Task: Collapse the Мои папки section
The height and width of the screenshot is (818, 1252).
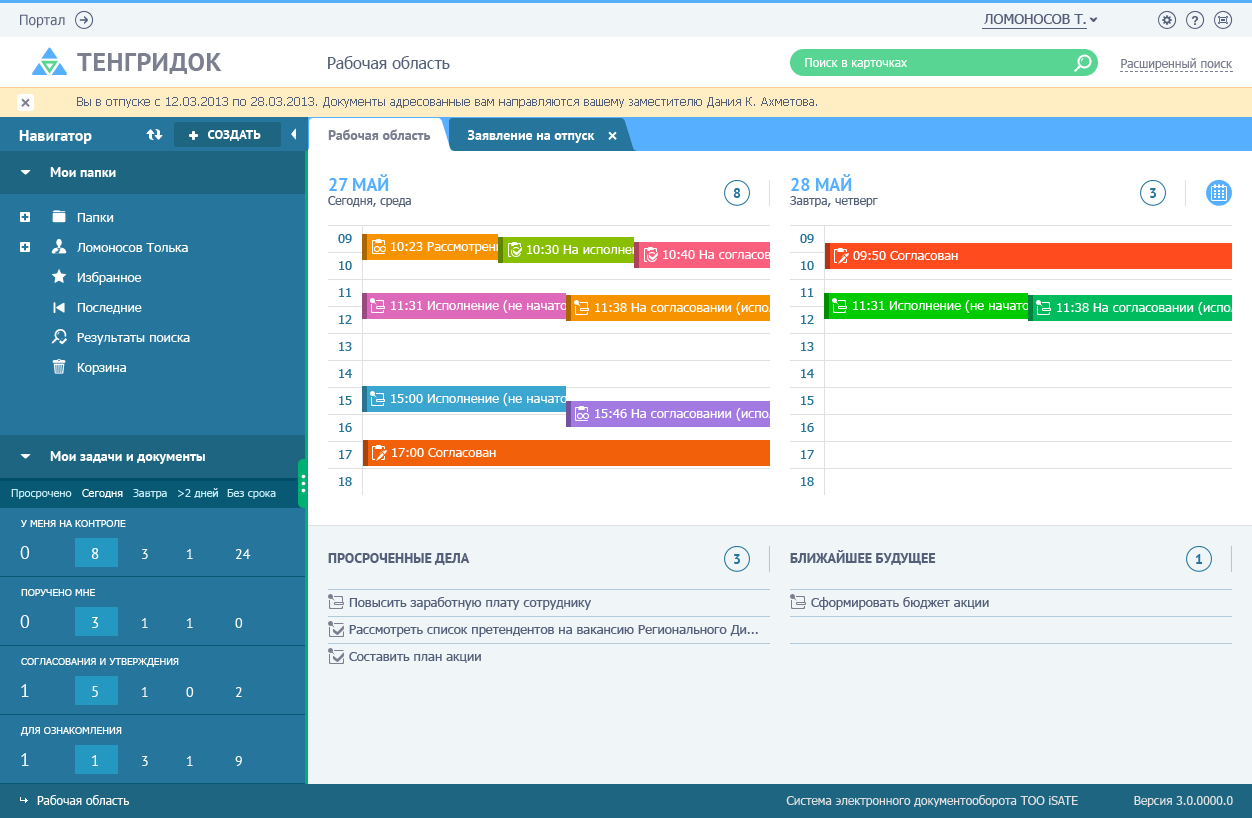Action: click(25, 172)
